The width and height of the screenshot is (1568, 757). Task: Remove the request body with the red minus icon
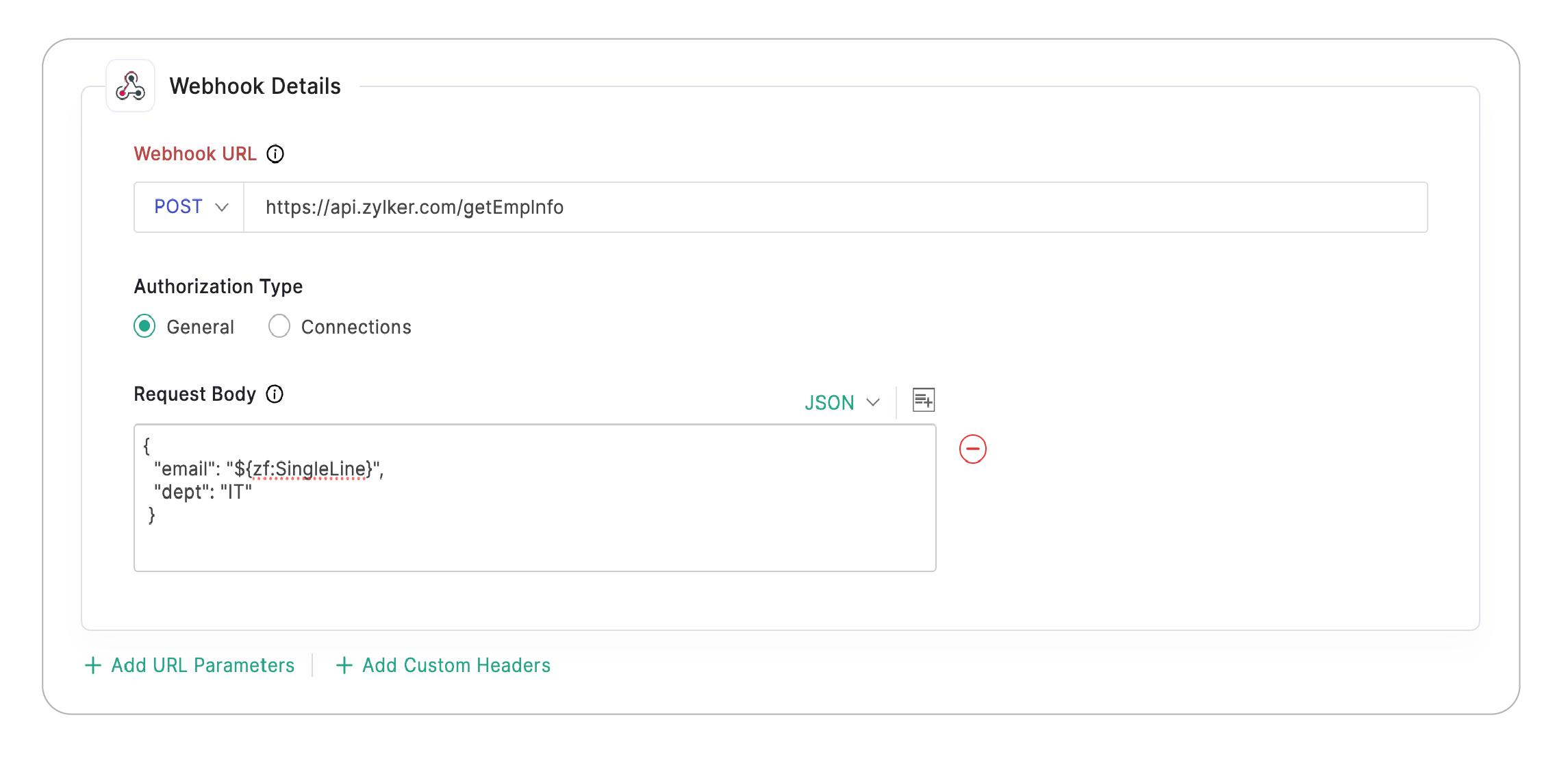click(972, 449)
